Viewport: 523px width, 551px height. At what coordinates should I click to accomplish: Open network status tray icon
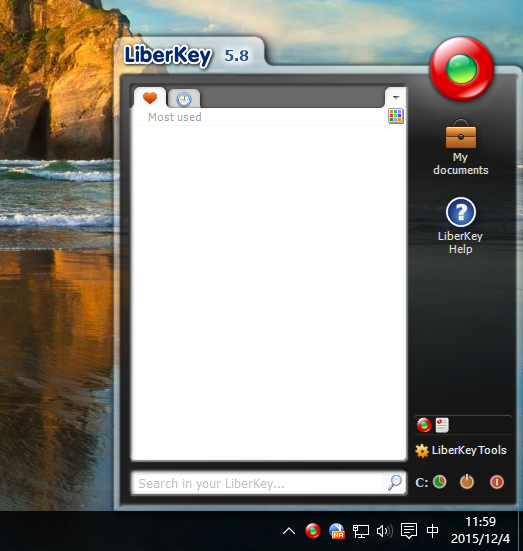[x=361, y=531]
